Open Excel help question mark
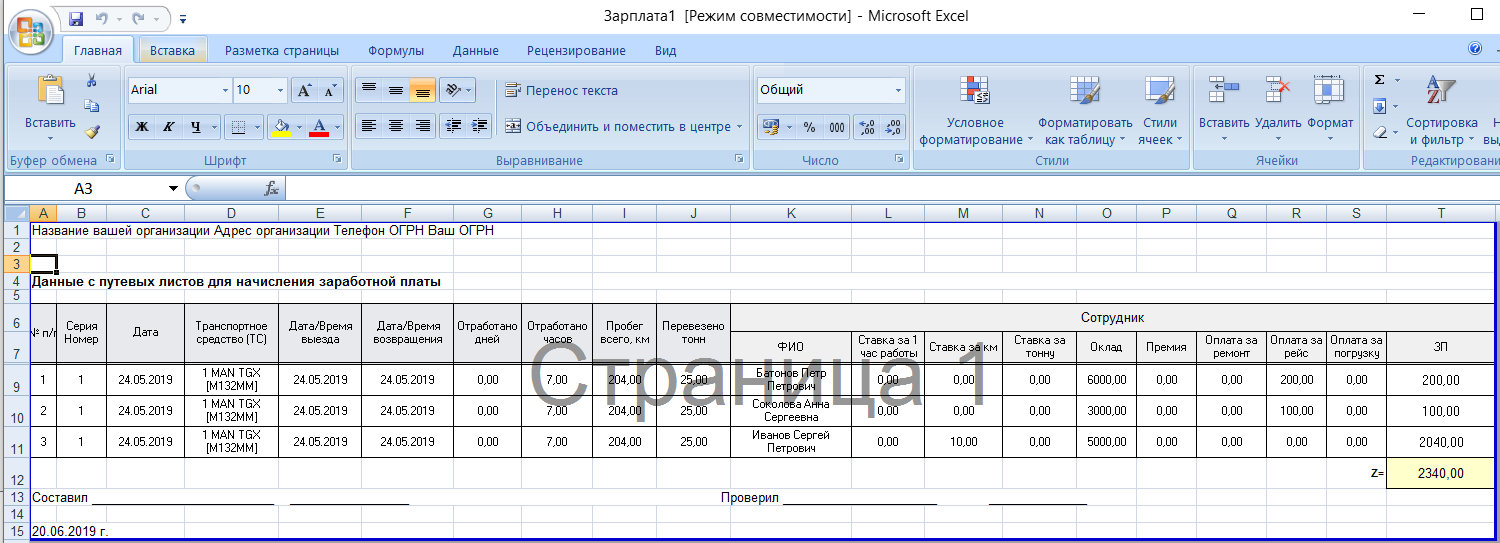Screen dimensions: 1500x543 (1475, 49)
